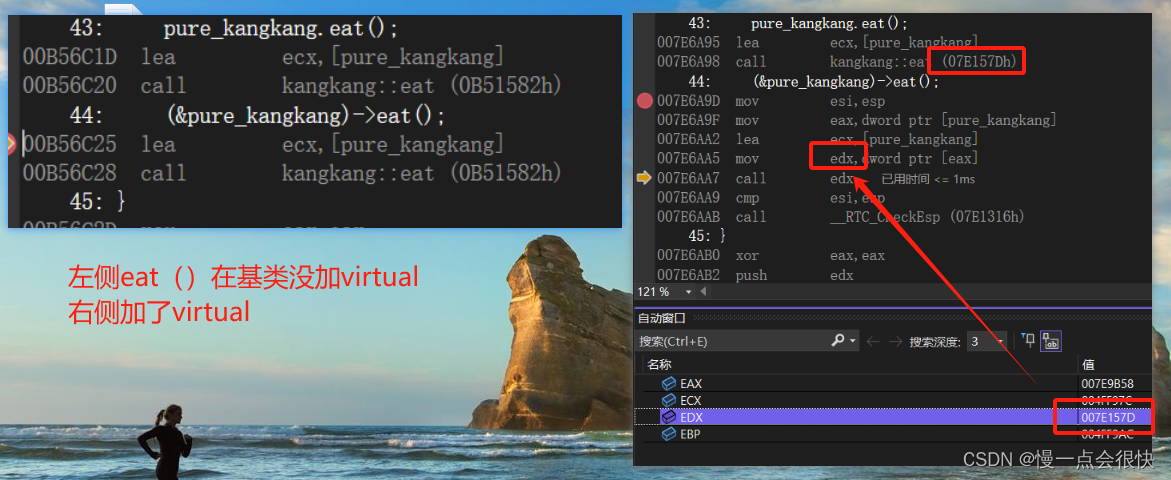Open the 搜索深度 dropdown showing 3

pos(986,341)
